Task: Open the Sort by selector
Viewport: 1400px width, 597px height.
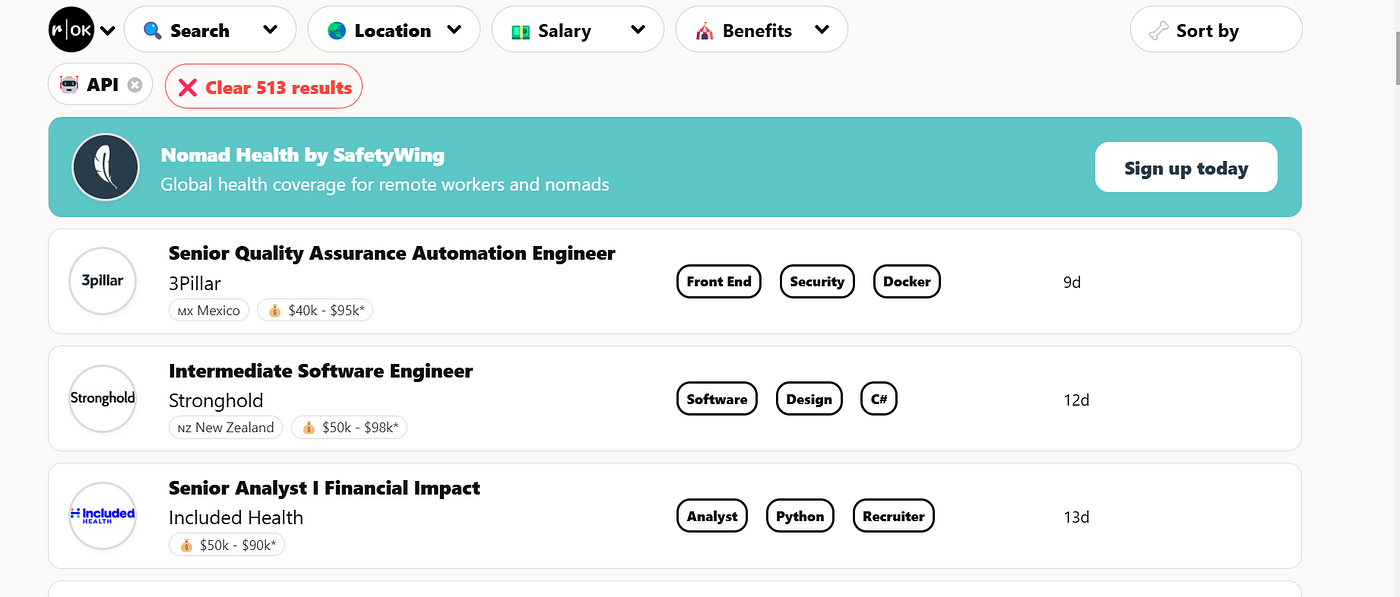Action: (1216, 30)
